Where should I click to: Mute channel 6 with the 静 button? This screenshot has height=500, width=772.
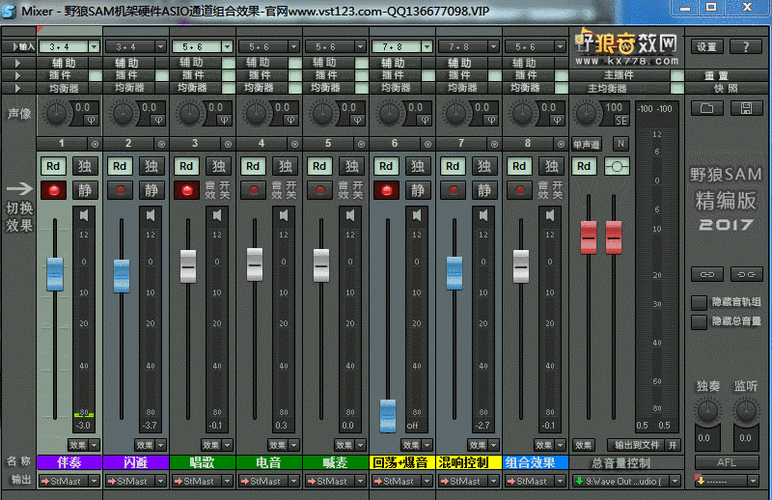[x=418, y=190]
